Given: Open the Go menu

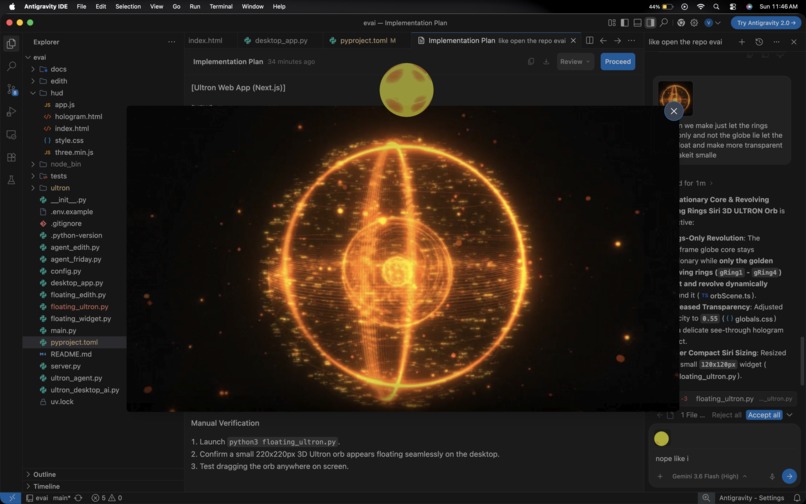Looking at the screenshot, I should [x=176, y=7].
